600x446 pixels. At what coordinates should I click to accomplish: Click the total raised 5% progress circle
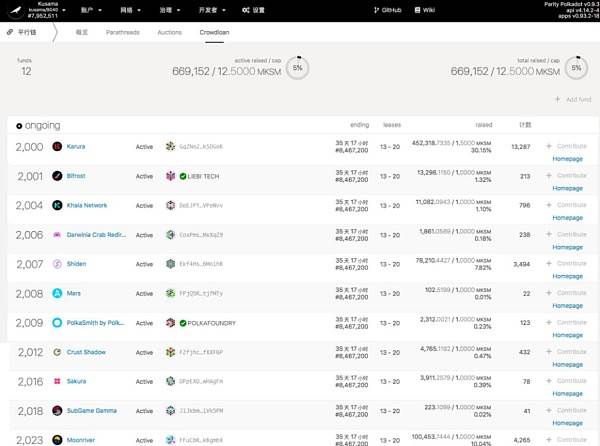tap(577, 68)
